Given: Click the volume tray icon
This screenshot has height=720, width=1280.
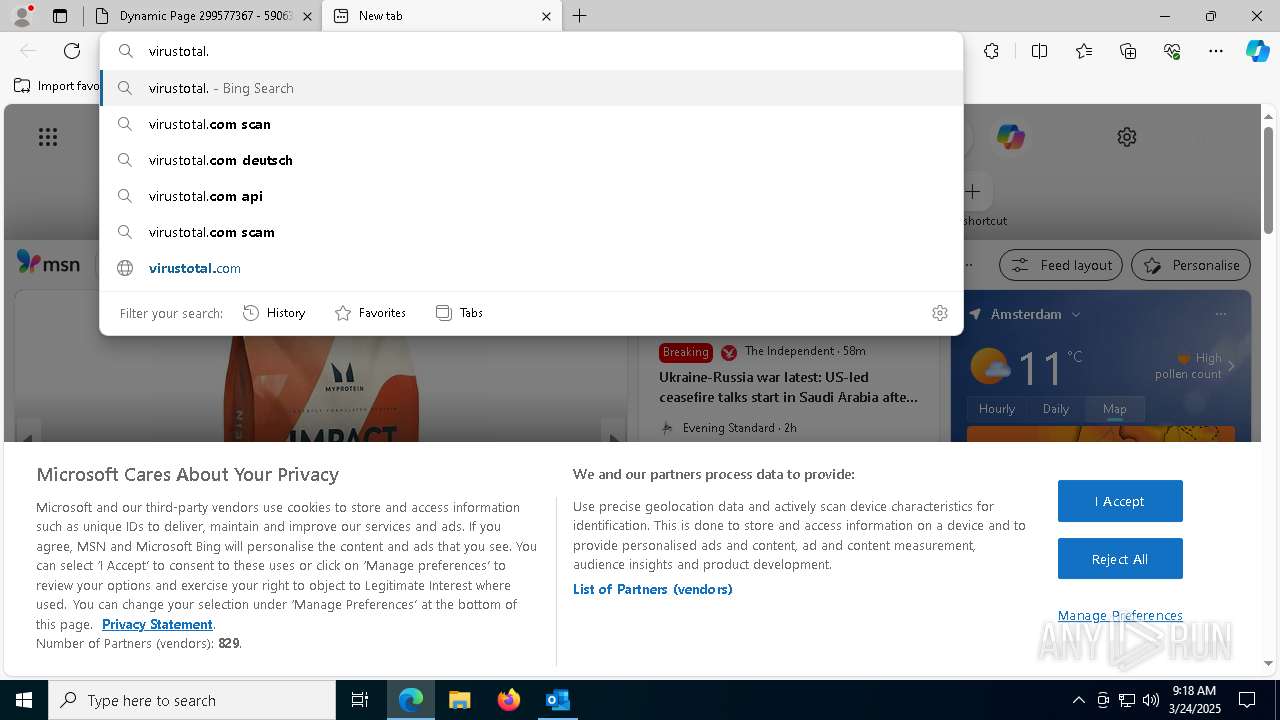Looking at the screenshot, I should pyautogui.click(x=1150, y=700).
